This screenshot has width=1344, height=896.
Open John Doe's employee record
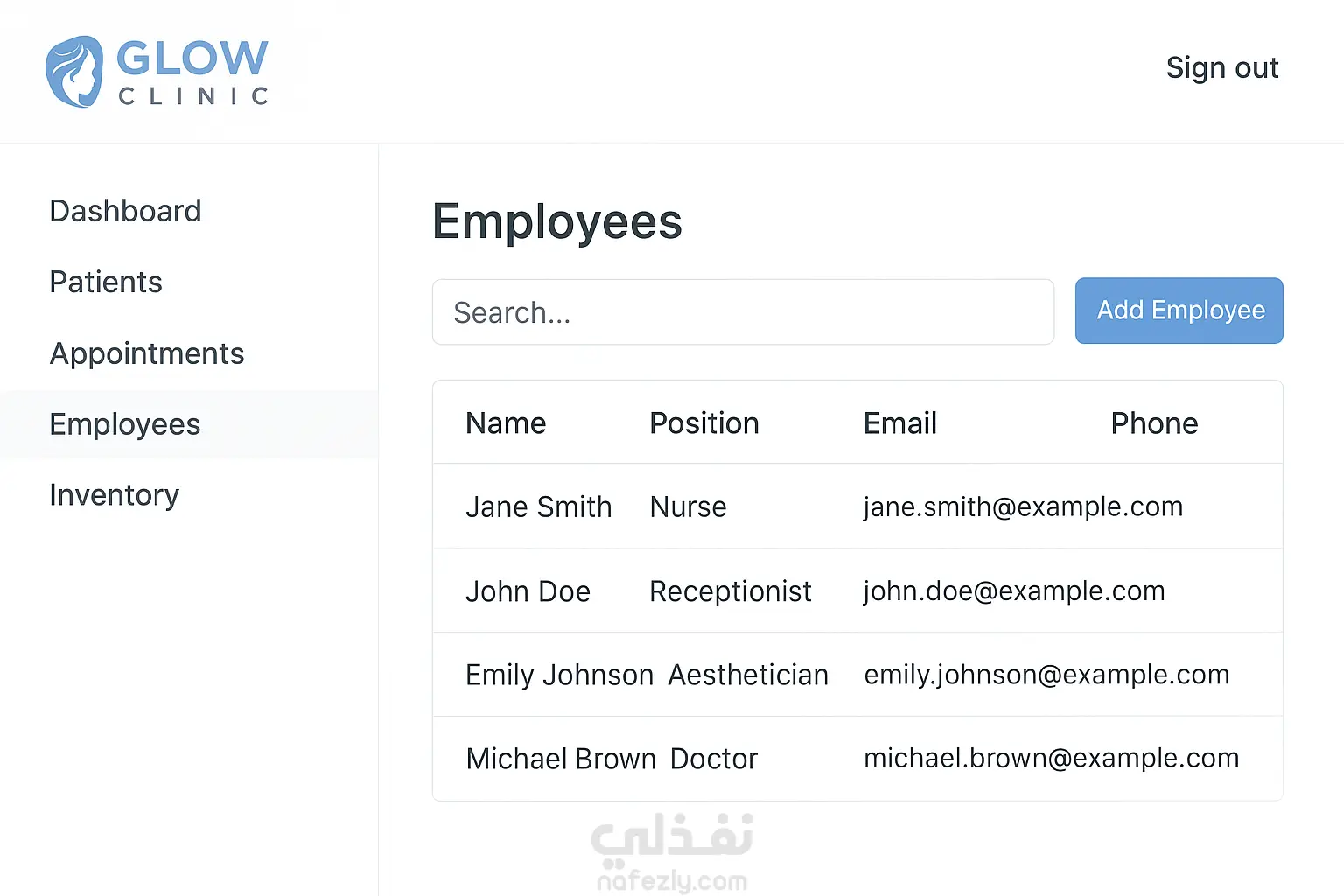pos(857,591)
